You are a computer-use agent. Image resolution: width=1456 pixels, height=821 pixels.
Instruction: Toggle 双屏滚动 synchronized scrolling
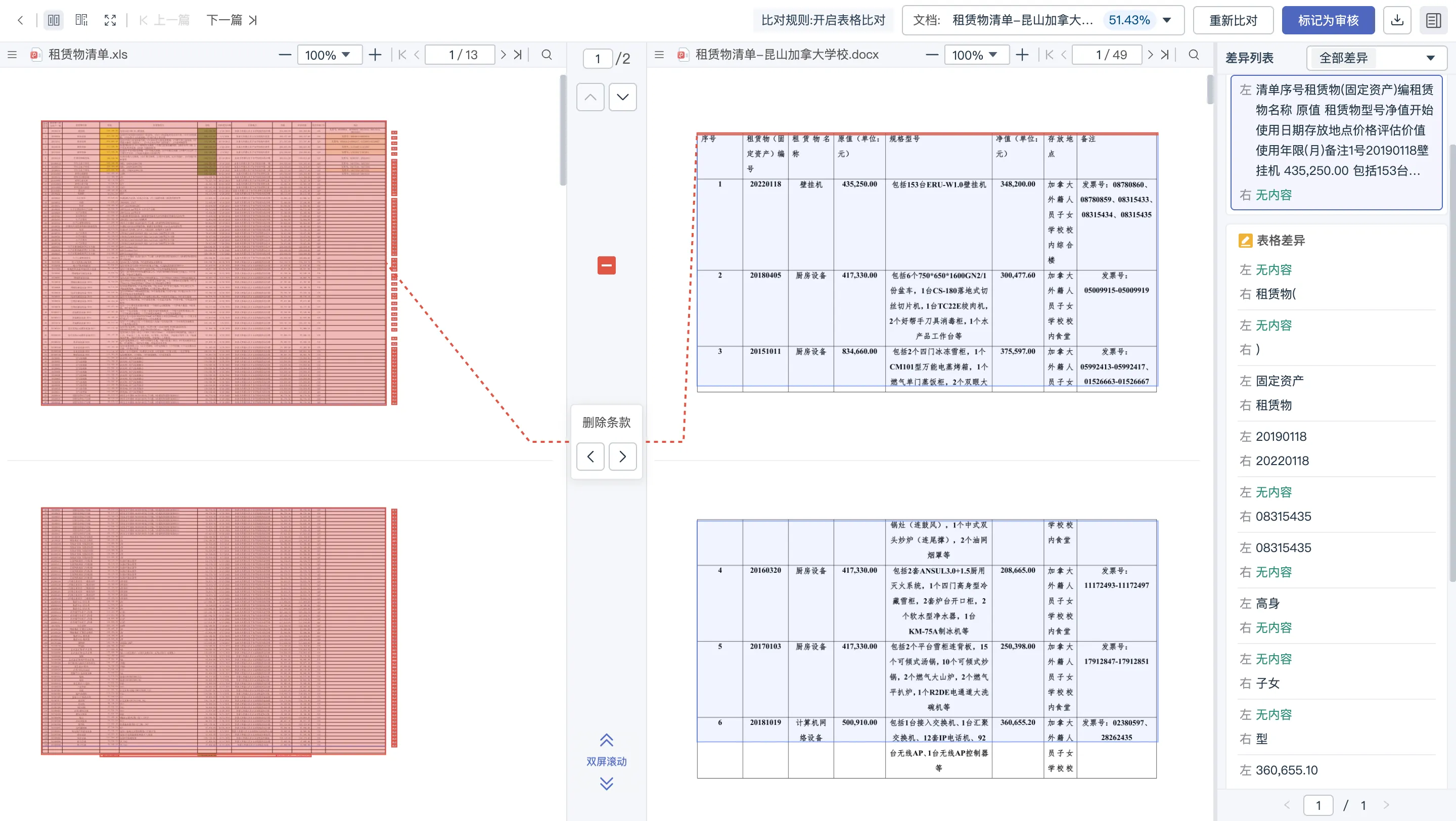tap(607, 762)
